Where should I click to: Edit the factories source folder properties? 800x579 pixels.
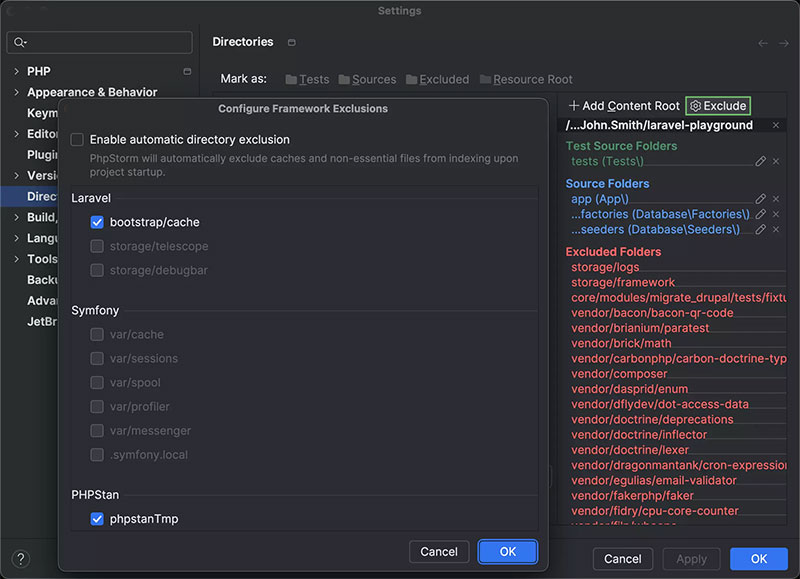coord(761,214)
